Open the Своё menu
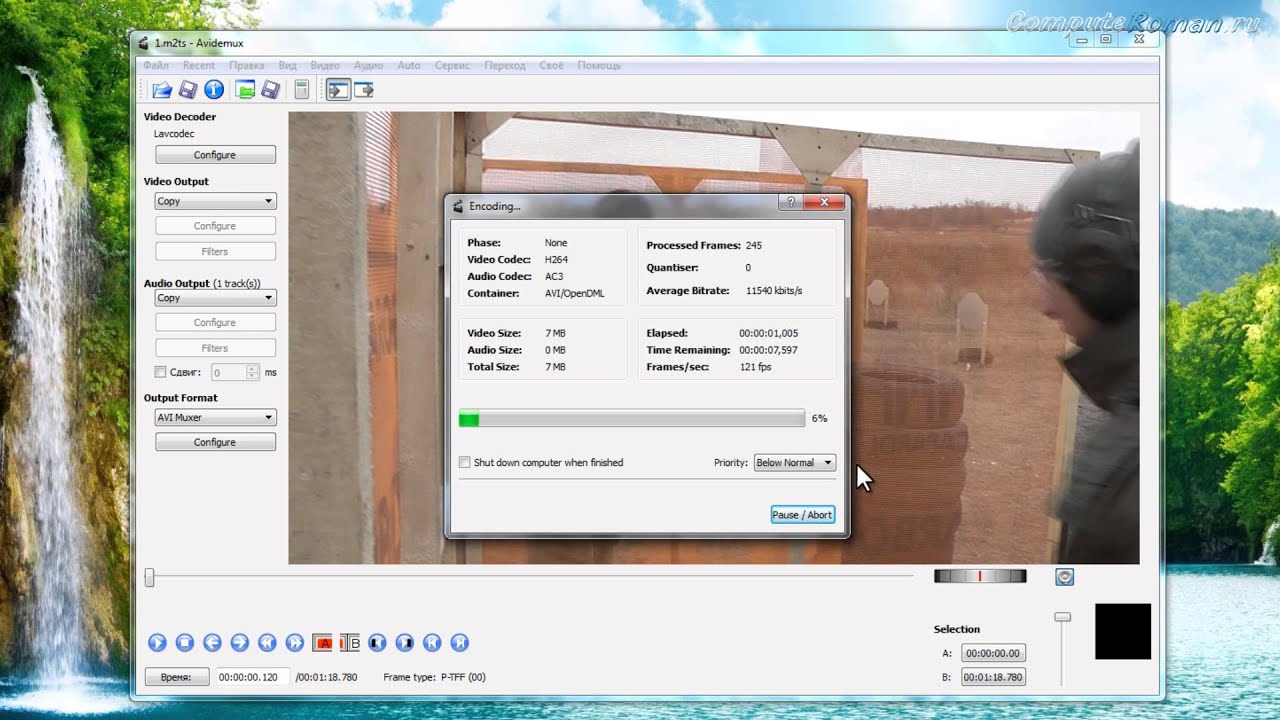 [x=552, y=65]
